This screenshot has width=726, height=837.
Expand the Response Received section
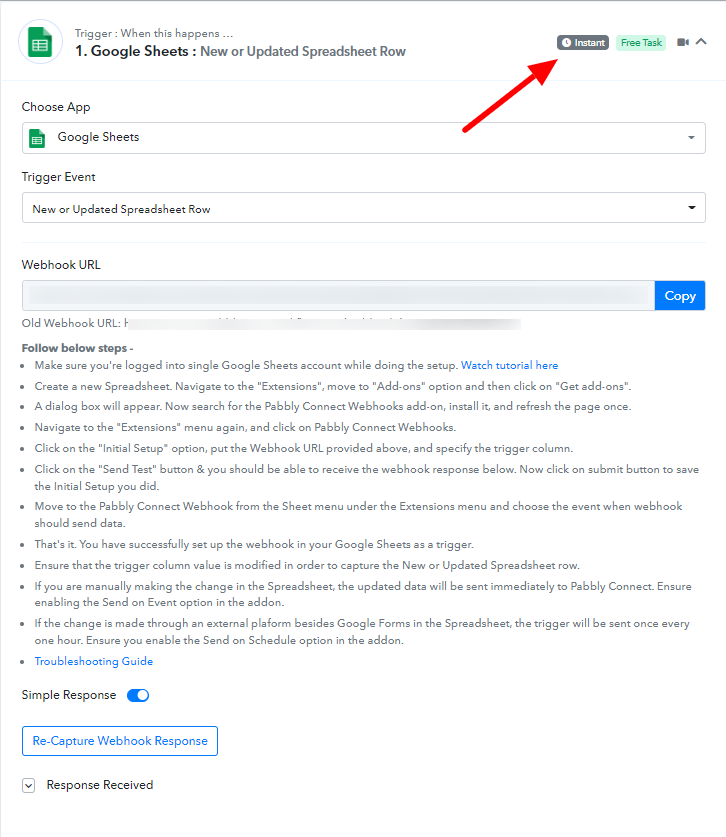pos(29,785)
